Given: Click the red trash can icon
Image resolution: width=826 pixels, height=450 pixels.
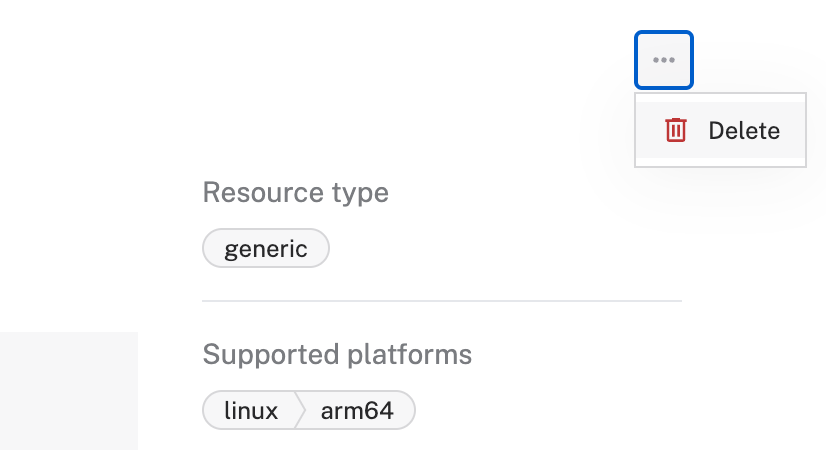Looking at the screenshot, I should pos(676,130).
